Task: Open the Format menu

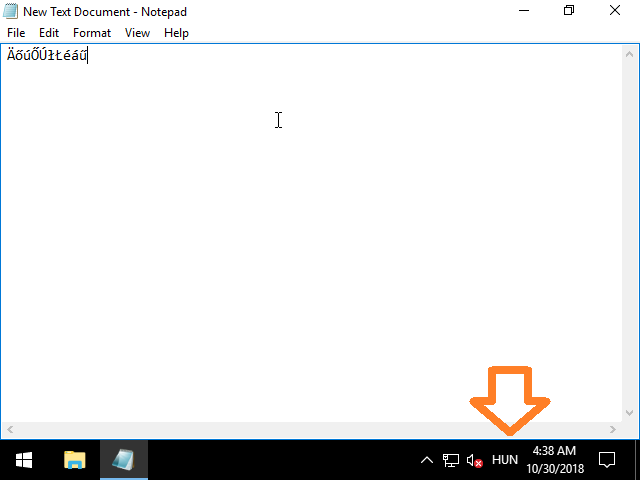Action: click(x=92, y=33)
